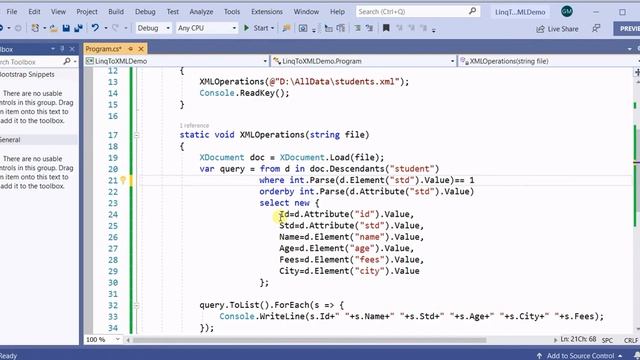Click the New Project icon
The height and width of the screenshot is (360, 640).
tap(36, 28)
